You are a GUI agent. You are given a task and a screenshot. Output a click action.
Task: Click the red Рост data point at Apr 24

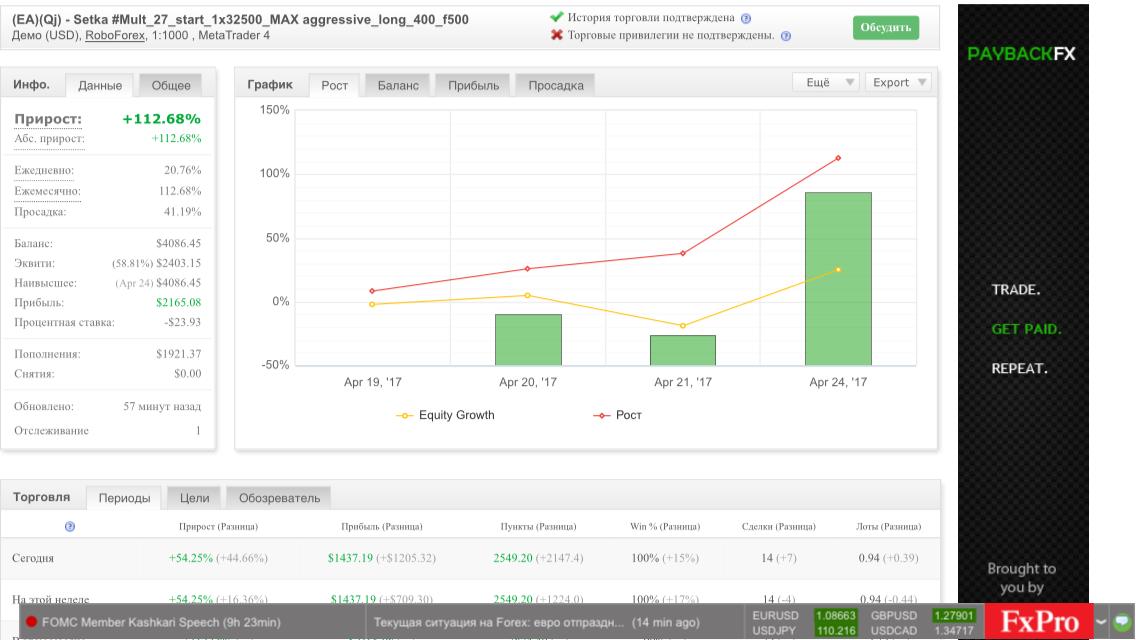pos(838,158)
